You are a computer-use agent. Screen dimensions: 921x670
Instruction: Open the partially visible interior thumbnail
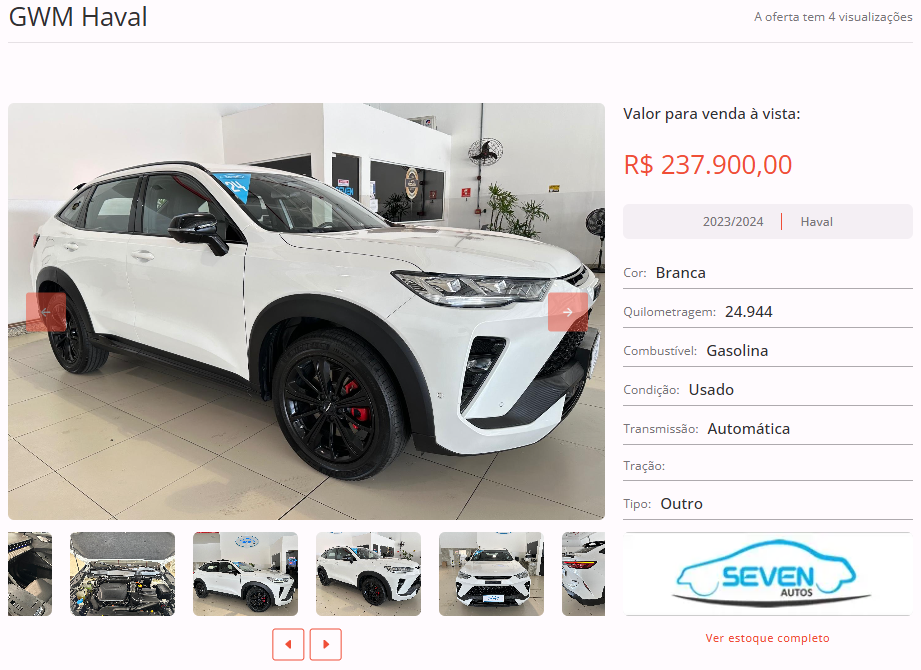(30, 574)
